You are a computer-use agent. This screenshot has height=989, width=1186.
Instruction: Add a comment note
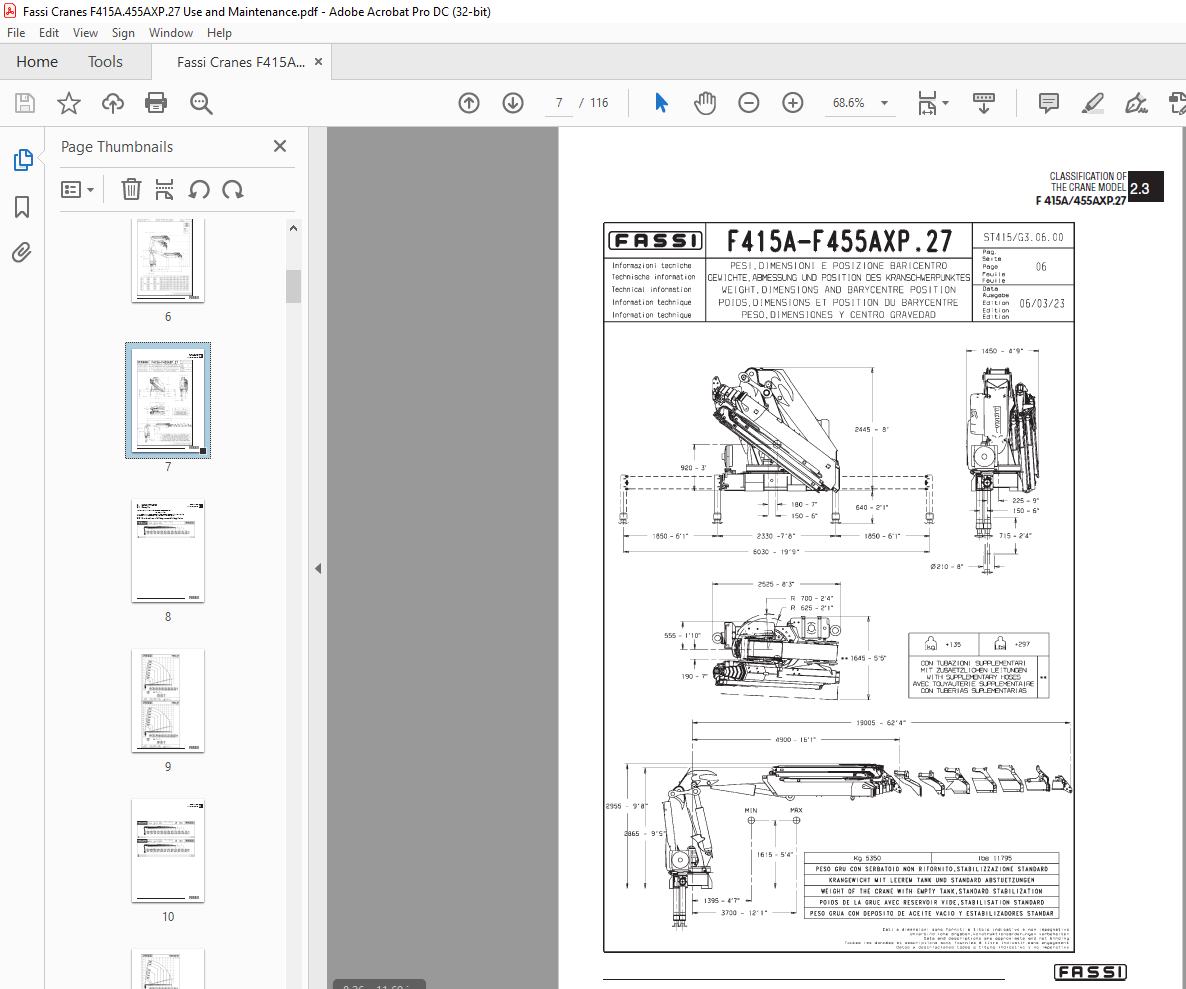click(1048, 103)
